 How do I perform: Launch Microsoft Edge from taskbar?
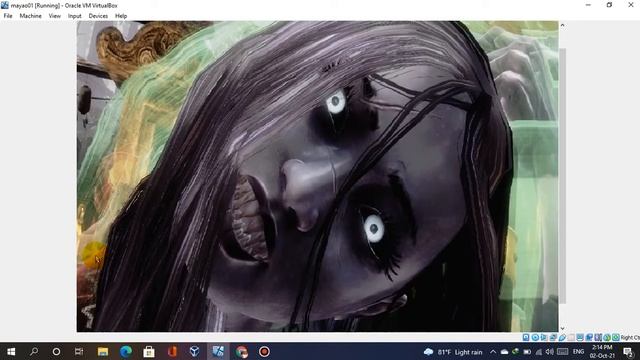point(126,351)
